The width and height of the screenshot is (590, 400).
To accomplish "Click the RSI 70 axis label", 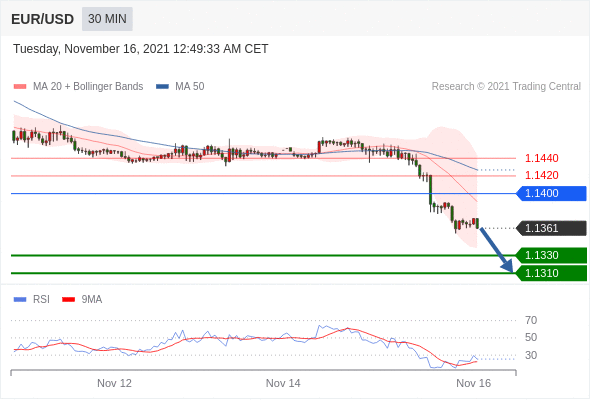I will pyautogui.click(x=531, y=320).
